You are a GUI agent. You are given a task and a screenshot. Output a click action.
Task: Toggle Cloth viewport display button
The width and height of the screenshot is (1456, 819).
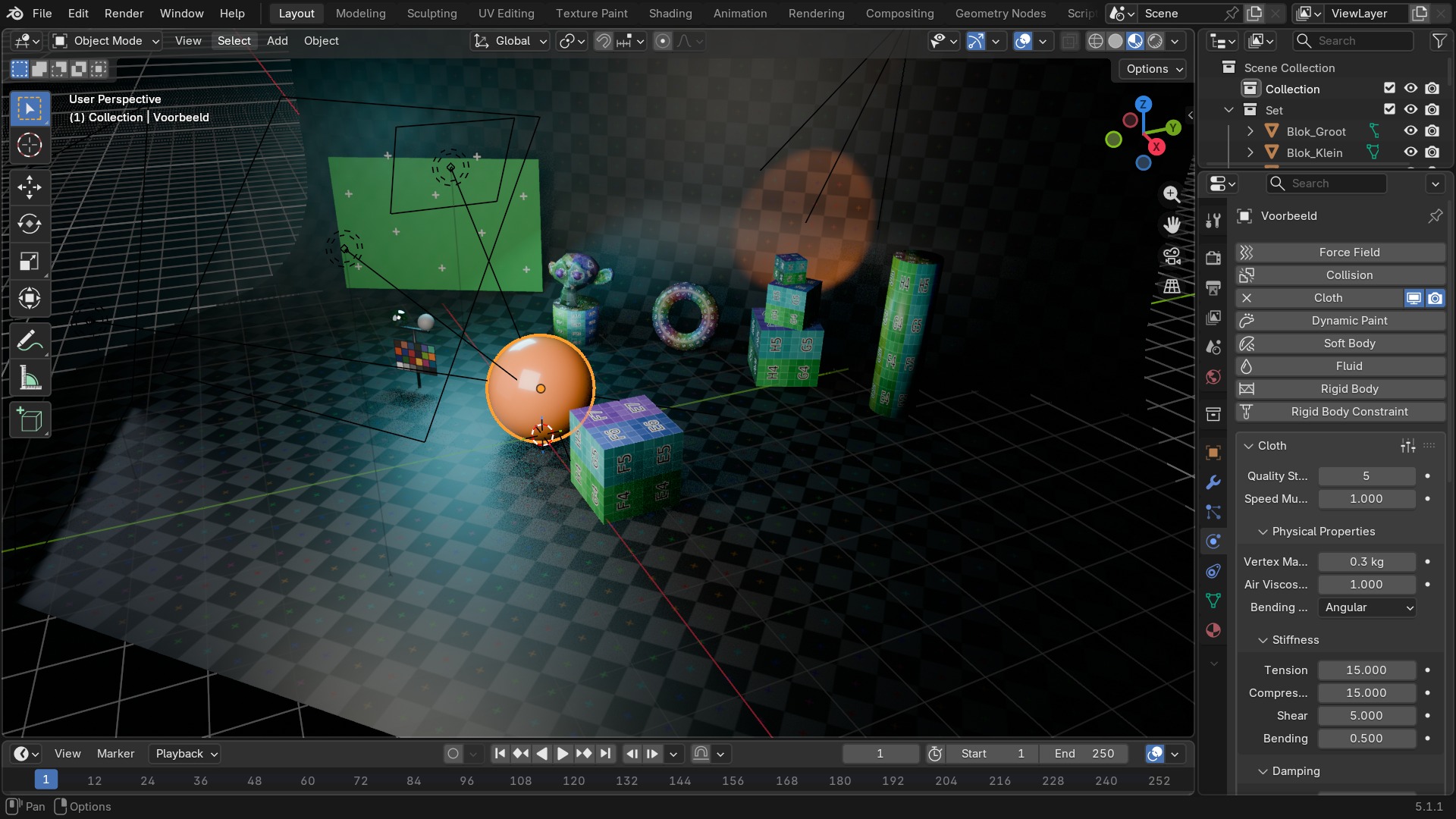point(1414,298)
